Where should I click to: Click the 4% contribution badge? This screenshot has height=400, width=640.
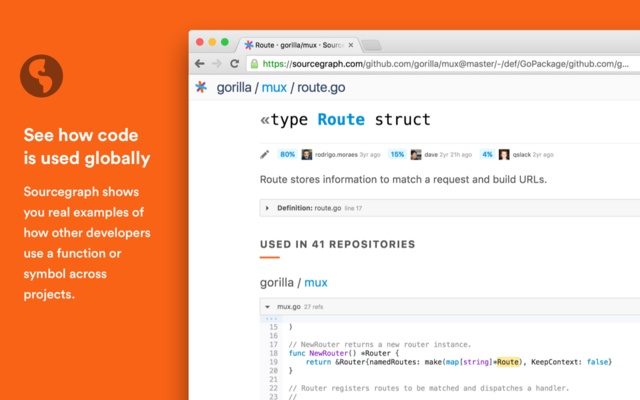(x=487, y=154)
